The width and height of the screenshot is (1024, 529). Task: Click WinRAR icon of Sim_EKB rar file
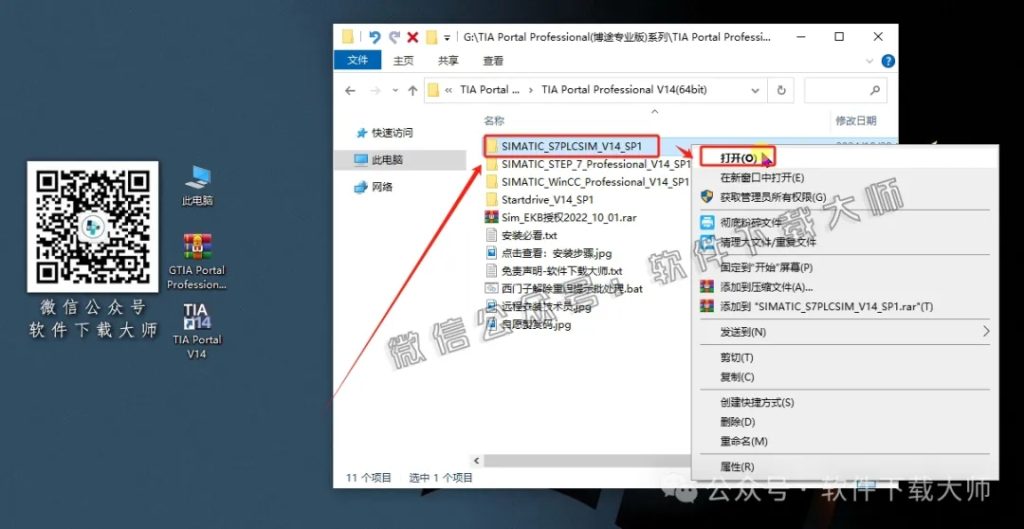(491, 217)
